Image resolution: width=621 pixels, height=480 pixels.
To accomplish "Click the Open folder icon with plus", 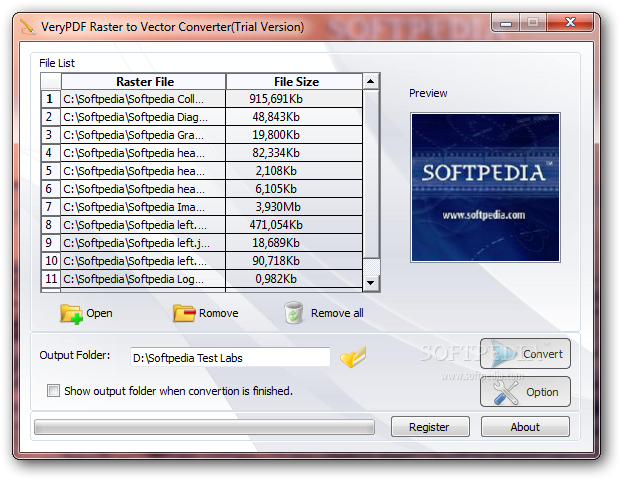I will (71, 314).
